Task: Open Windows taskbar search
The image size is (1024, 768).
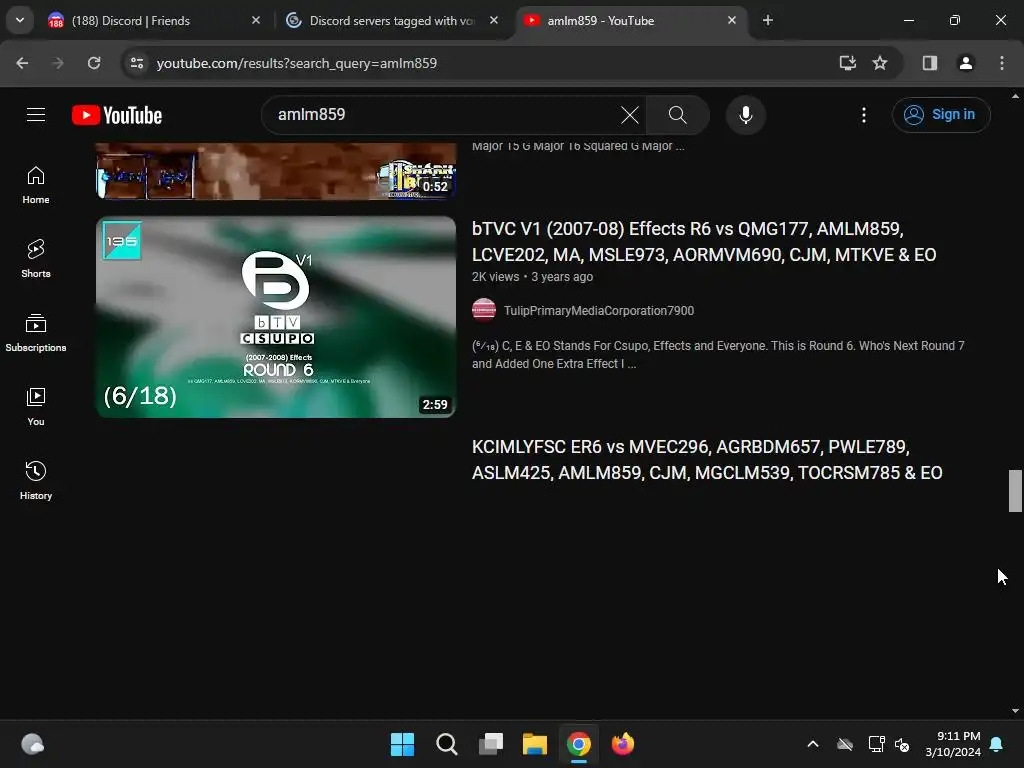Action: (x=447, y=744)
